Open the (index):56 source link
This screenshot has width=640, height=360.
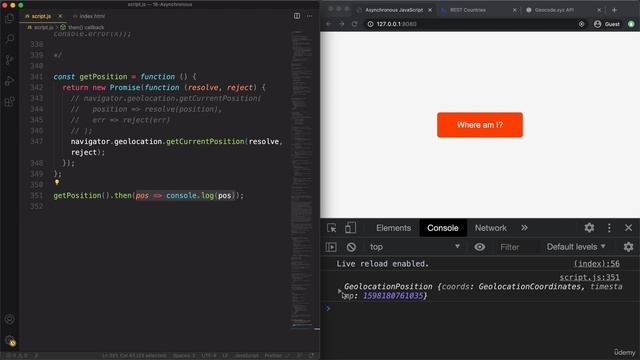(x=596, y=264)
